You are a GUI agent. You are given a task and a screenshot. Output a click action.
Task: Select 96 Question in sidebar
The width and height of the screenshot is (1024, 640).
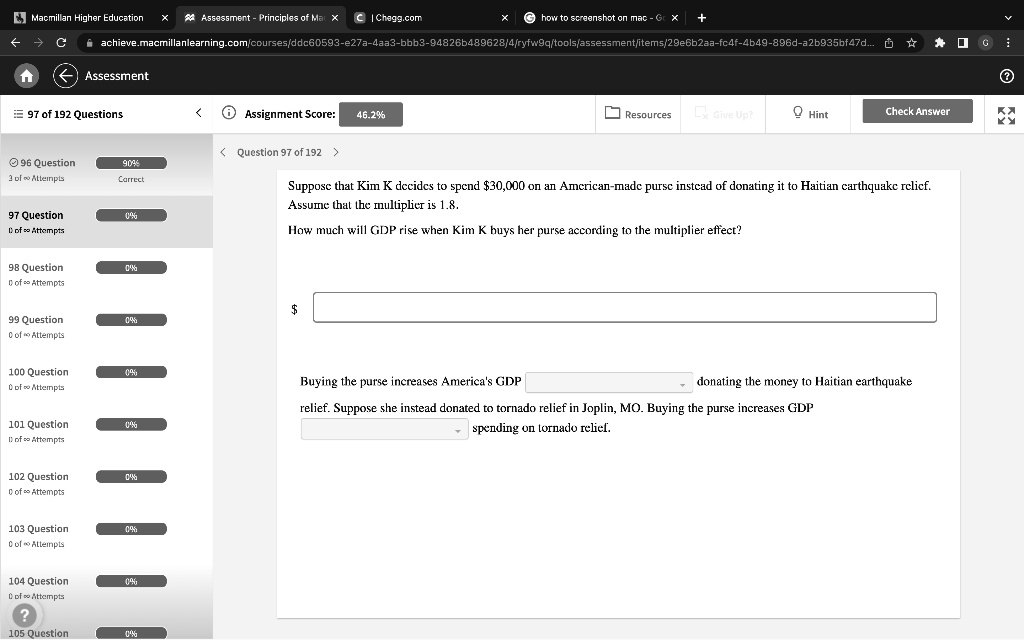coord(106,169)
